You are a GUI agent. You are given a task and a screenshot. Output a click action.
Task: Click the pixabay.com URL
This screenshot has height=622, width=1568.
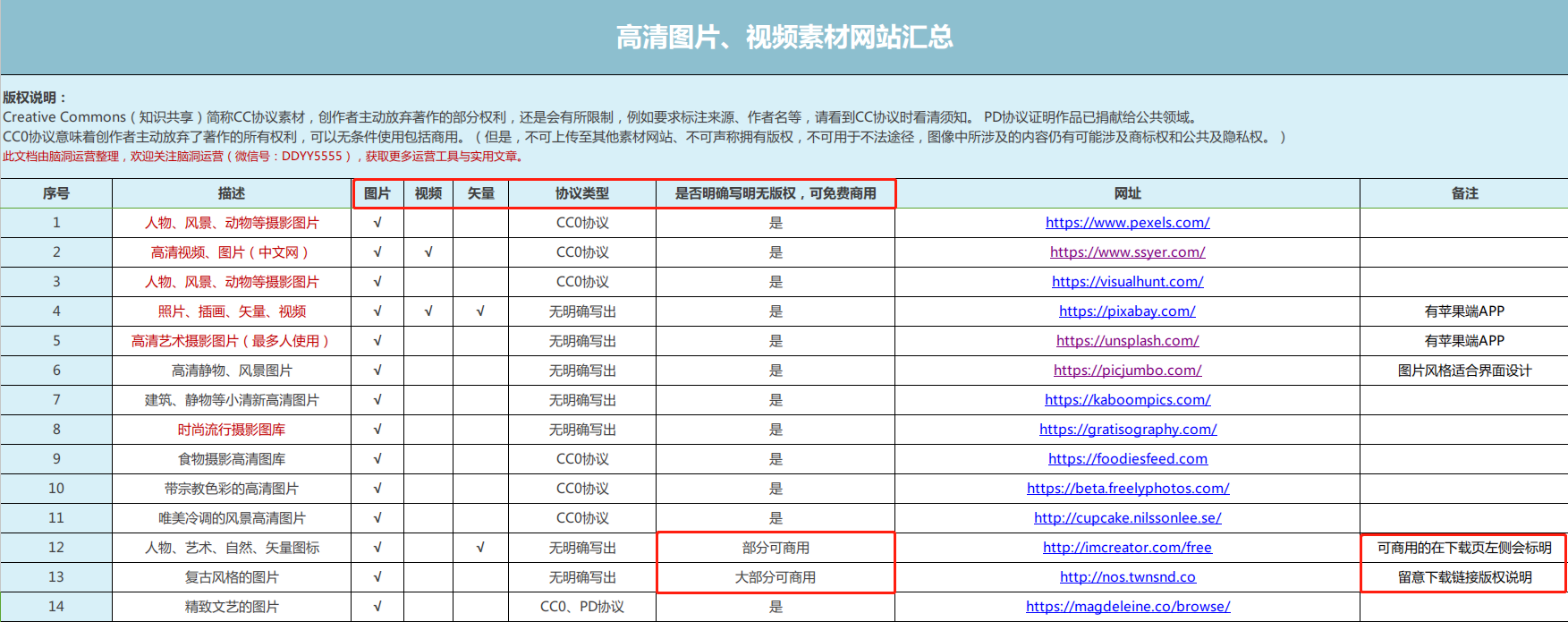tap(1127, 311)
